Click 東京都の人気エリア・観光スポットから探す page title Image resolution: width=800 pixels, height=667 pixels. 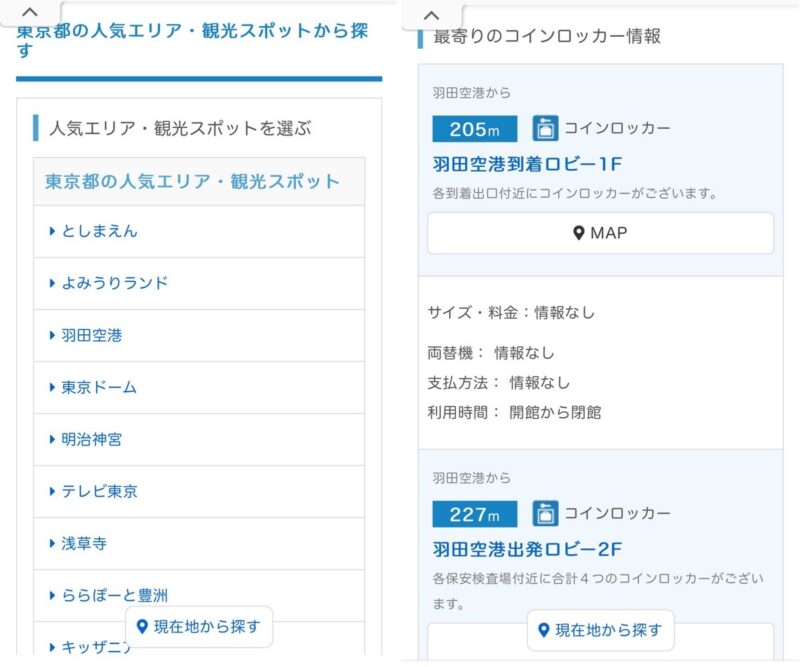192,40
